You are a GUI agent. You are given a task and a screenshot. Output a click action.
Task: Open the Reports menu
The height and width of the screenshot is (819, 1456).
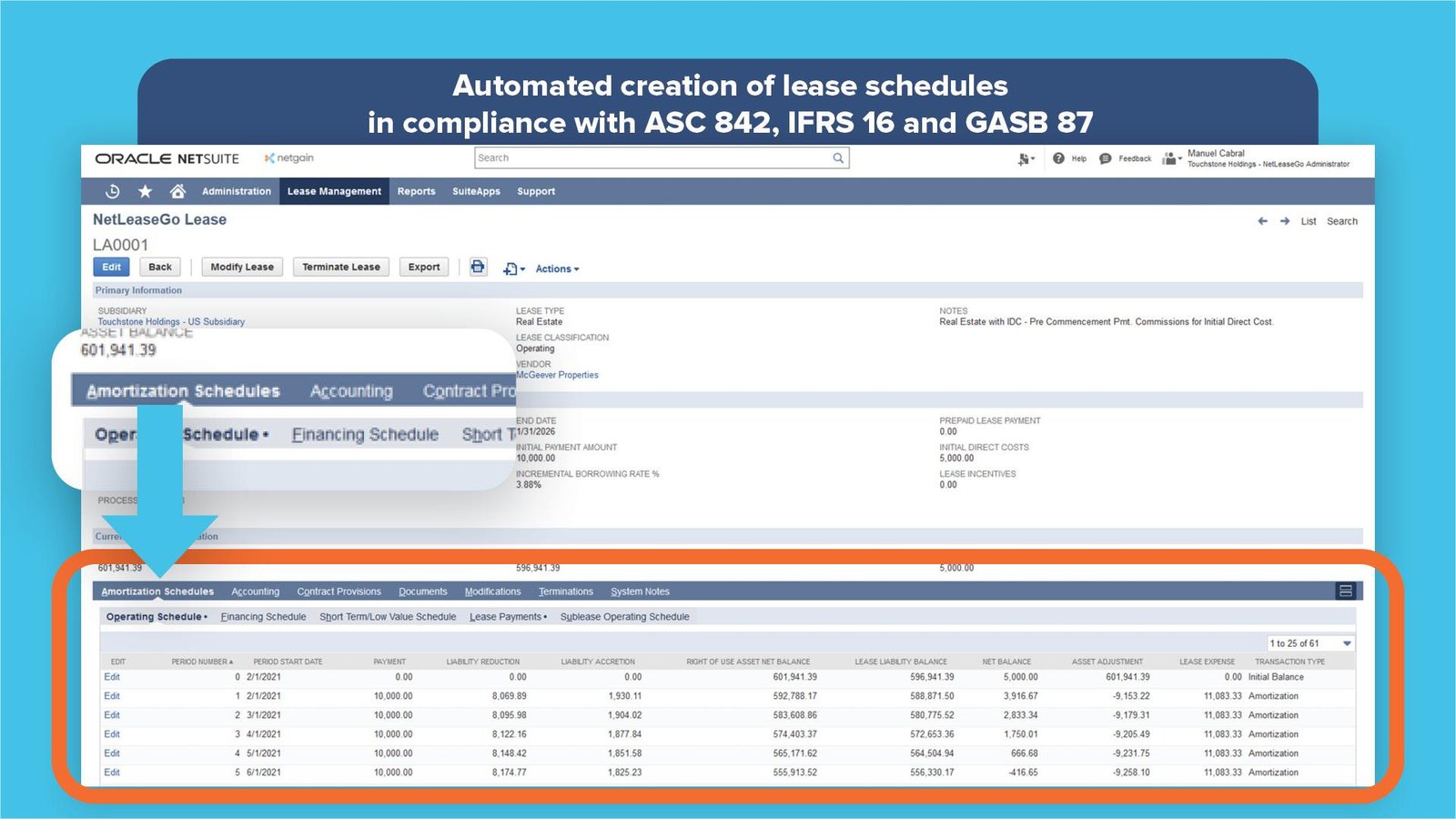(x=416, y=191)
